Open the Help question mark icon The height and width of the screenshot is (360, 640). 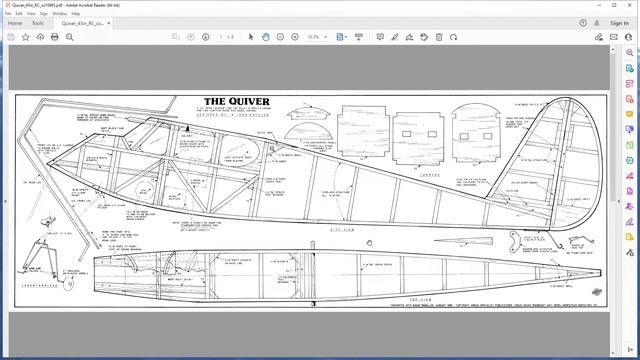click(x=583, y=23)
